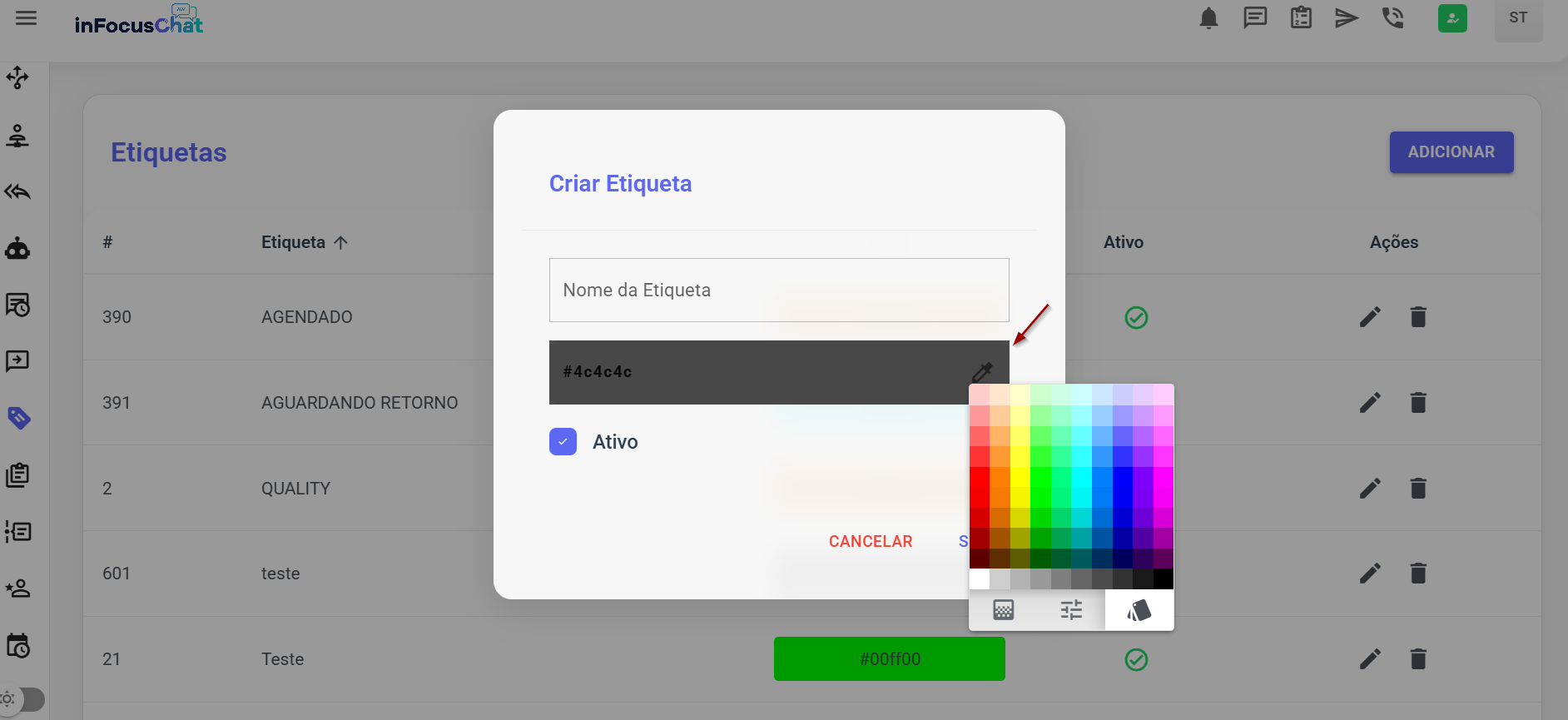Viewport: 1568px width, 720px height.
Task: Open the notifications bell
Action: click(1208, 18)
